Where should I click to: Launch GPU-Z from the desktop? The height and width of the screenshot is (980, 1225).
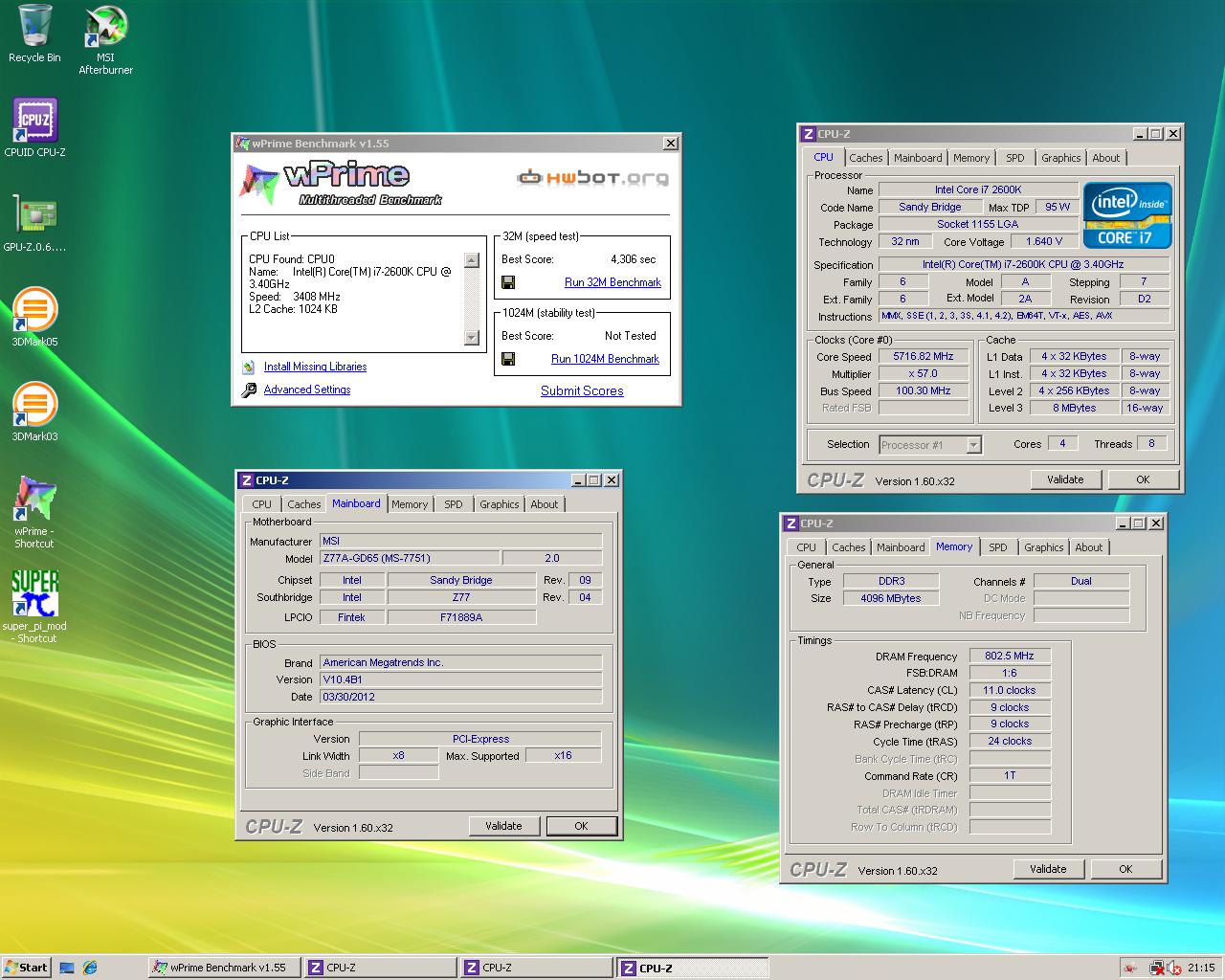tap(35, 216)
